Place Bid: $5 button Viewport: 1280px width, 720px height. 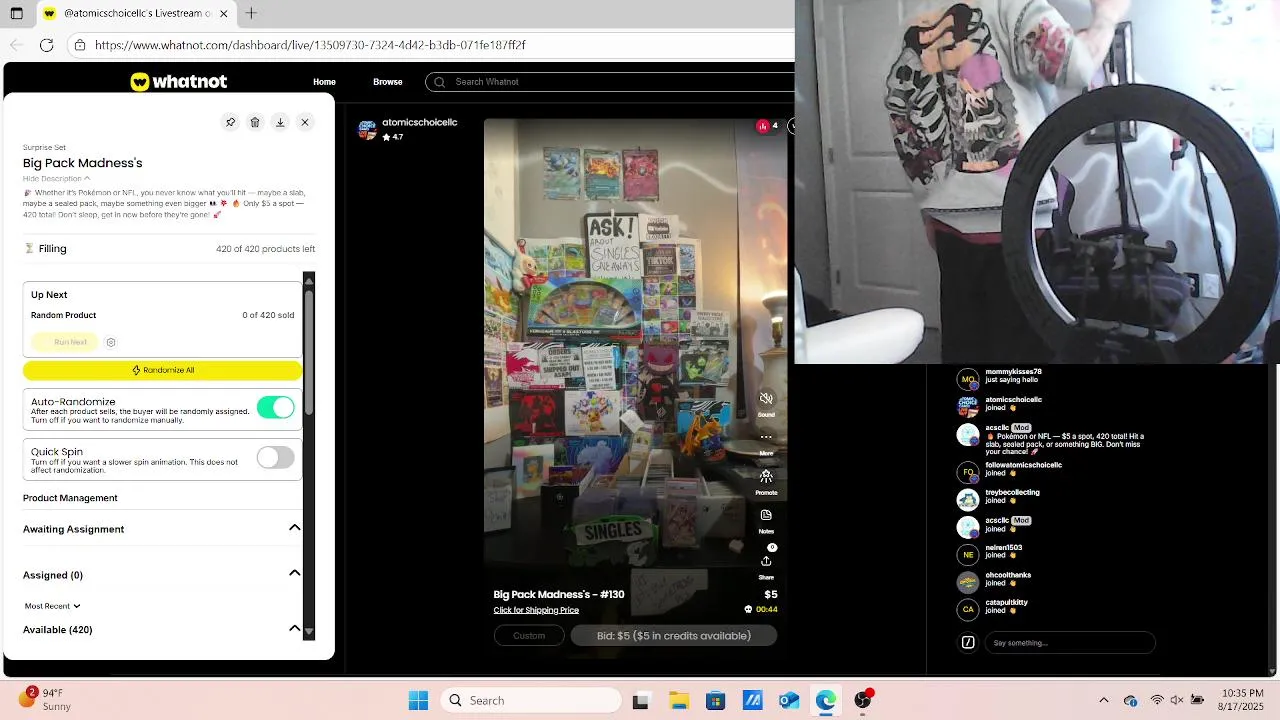[674, 636]
